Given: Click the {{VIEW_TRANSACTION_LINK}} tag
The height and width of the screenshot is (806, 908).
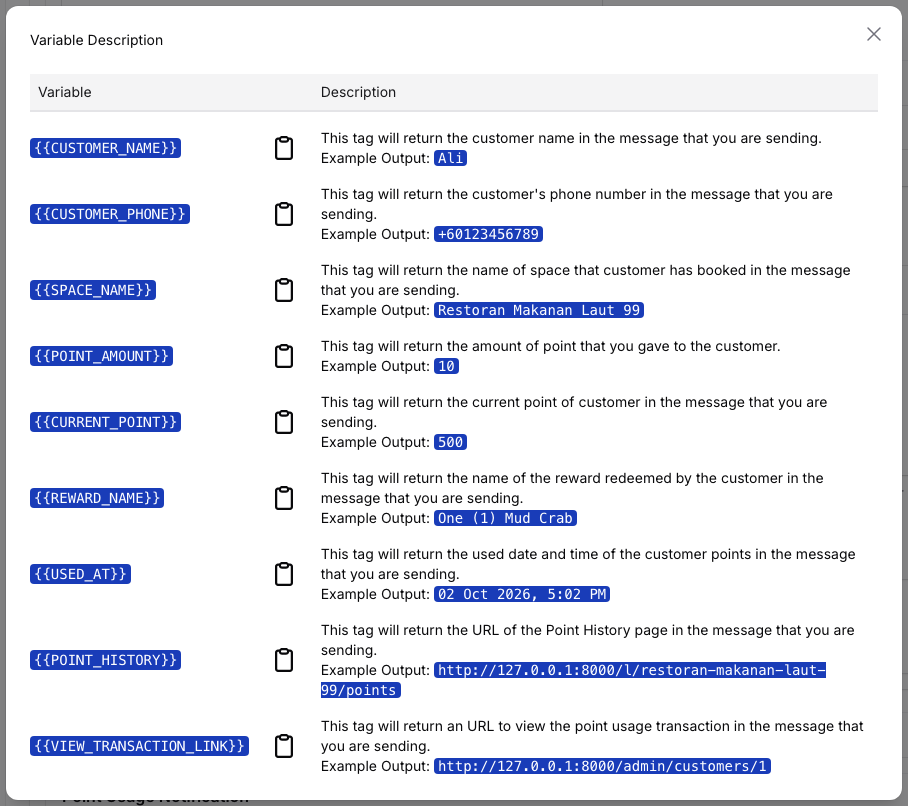Looking at the screenshot, I should (140, 746).
